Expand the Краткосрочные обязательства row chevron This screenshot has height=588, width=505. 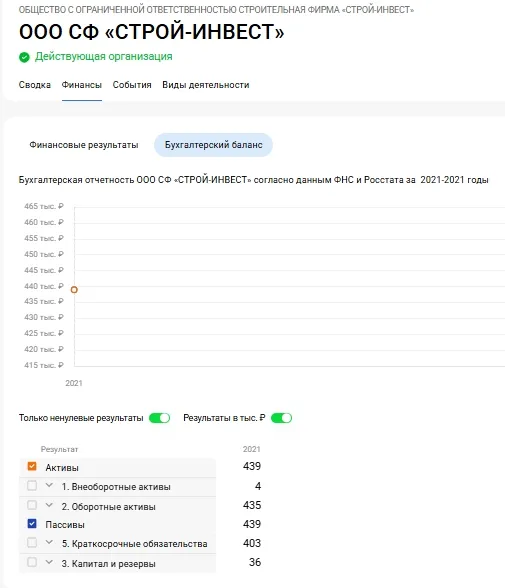[x=49, y=542]
